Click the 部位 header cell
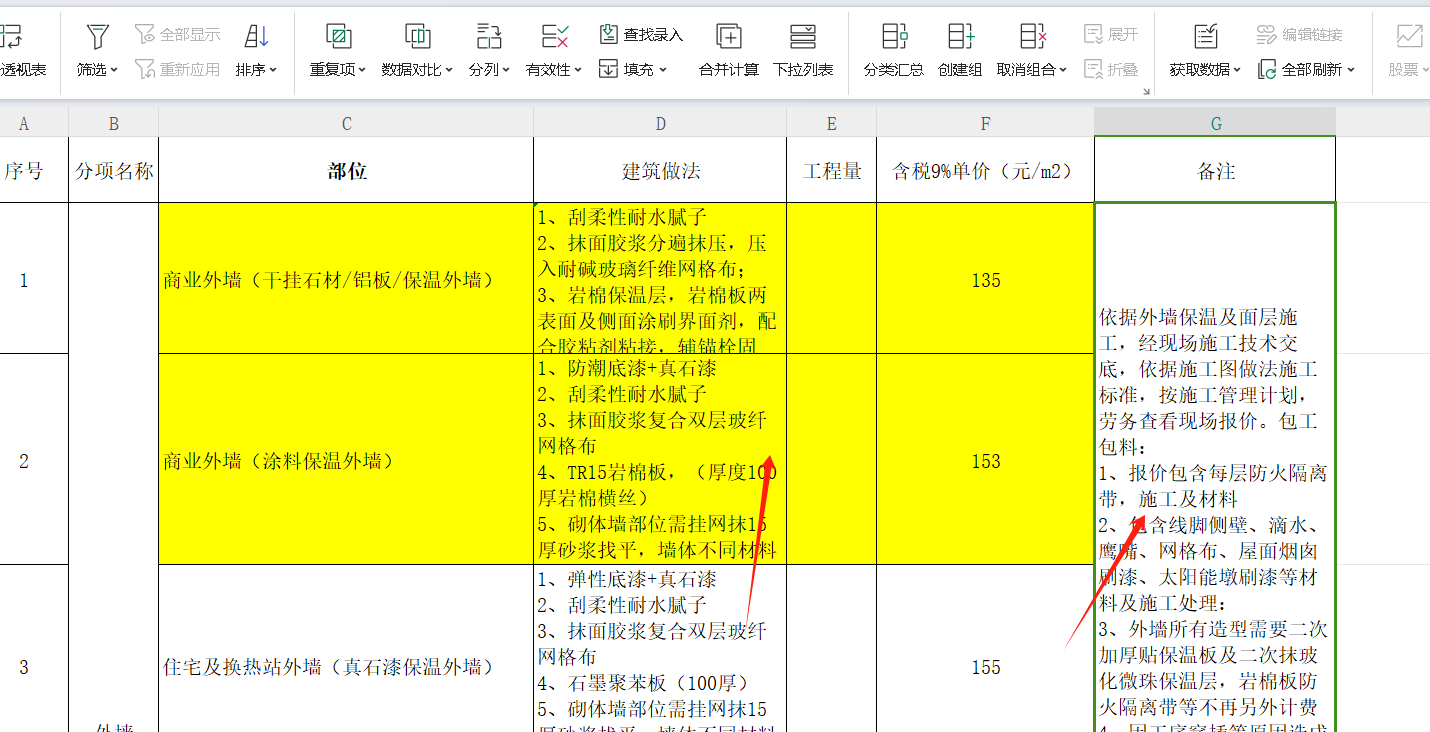Image resolution: width=1430 pixels, height=732 pixels. coord(346,170)
